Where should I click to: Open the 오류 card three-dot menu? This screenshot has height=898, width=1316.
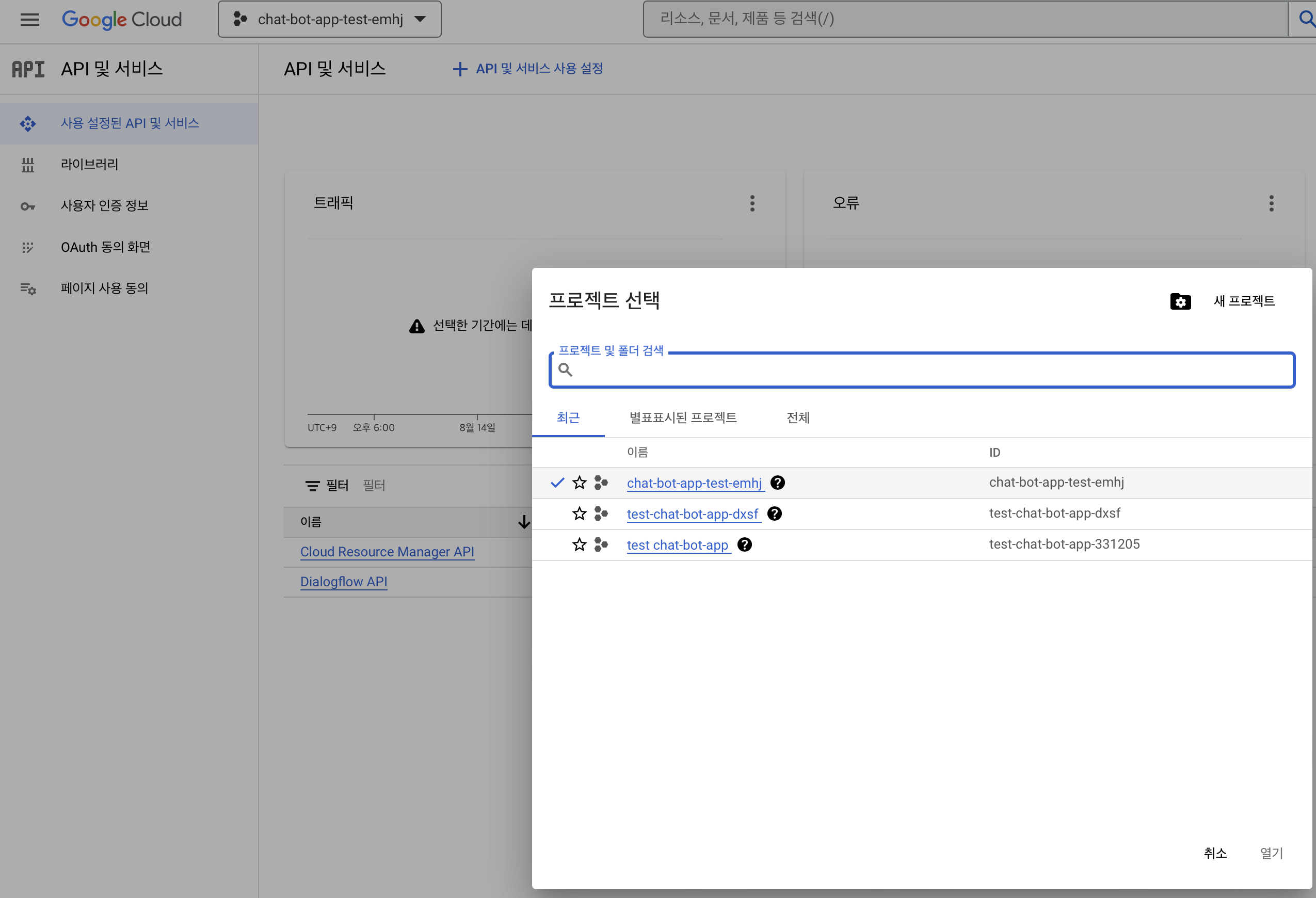click(x=1271, y=203)
